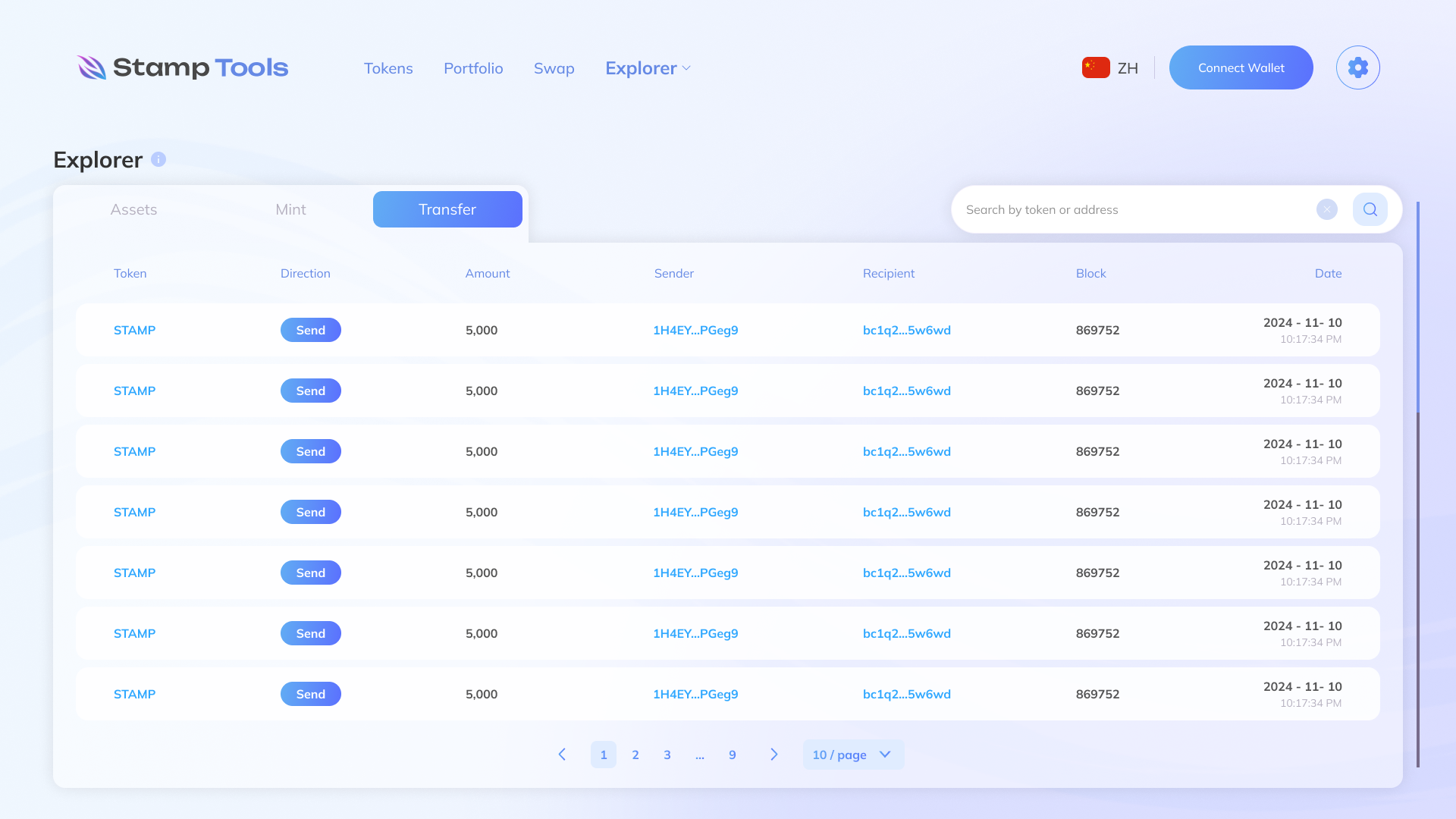Select the Transfer tab
The height and width of the screenshot is (819, 1456).
click(x=447, y=209)
